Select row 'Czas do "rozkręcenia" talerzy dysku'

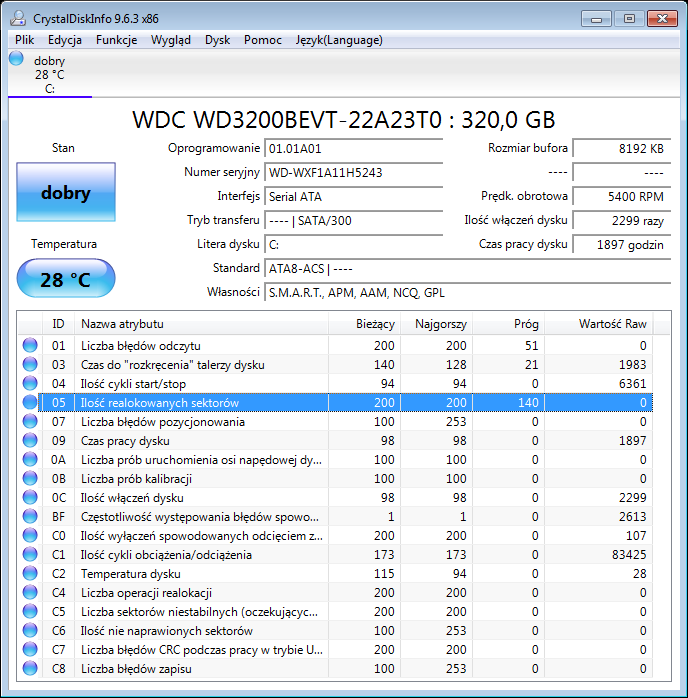(x=335, y=365)
